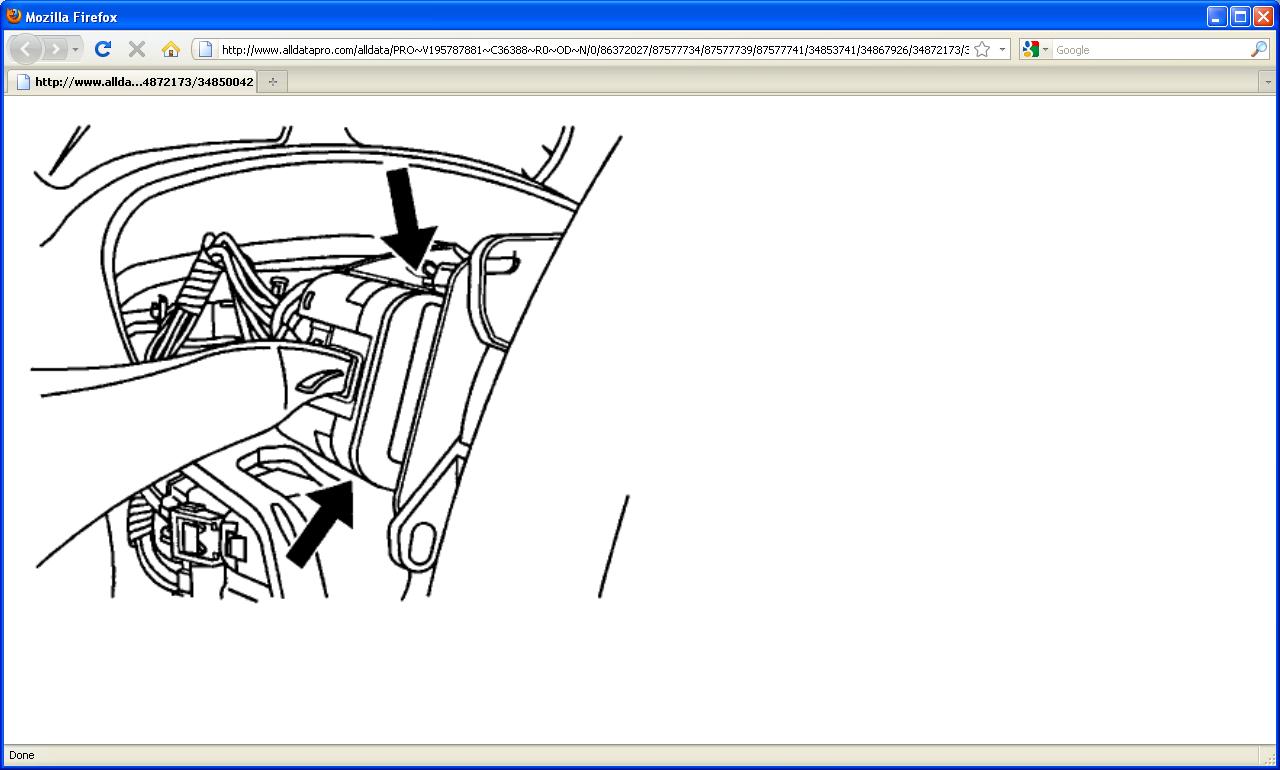Click the search magnifier button
This screenshot has width=1280, height=770.
coord(1259,49)
